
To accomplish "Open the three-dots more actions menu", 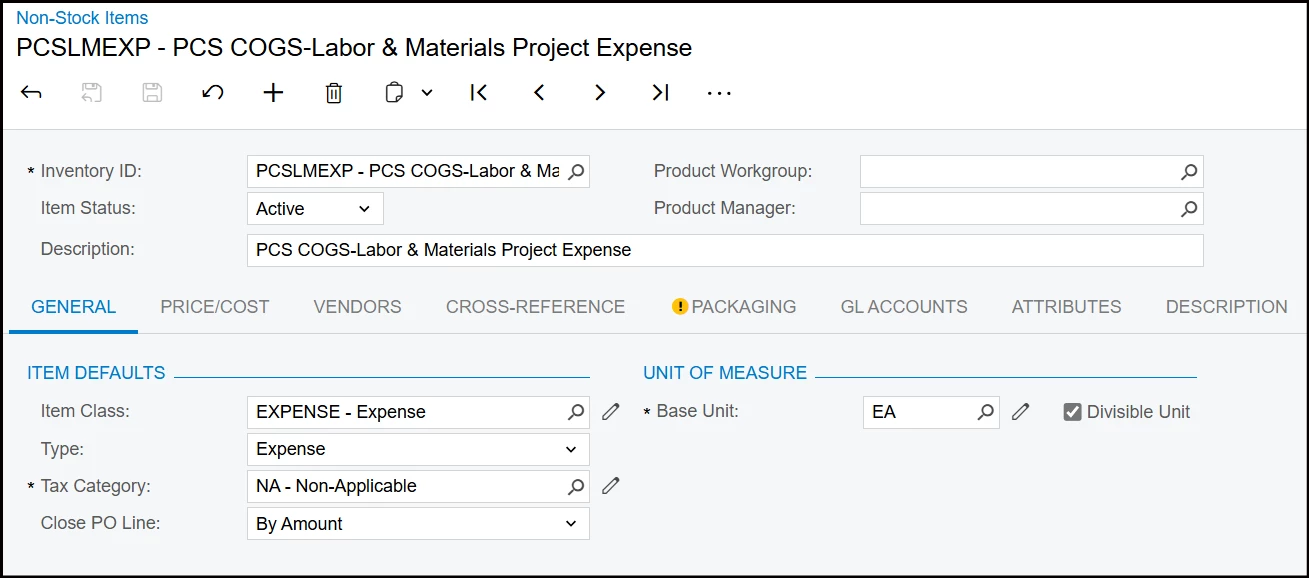I will point(719,93).
